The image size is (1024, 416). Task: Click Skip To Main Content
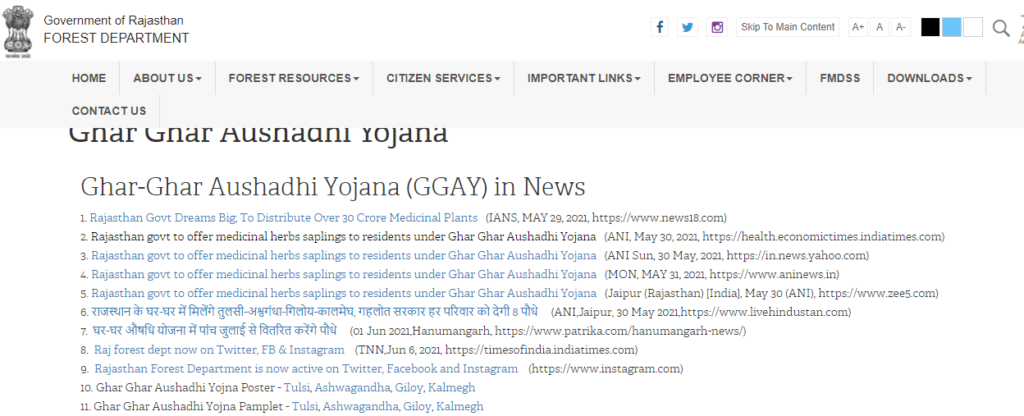tap(788, 27)
